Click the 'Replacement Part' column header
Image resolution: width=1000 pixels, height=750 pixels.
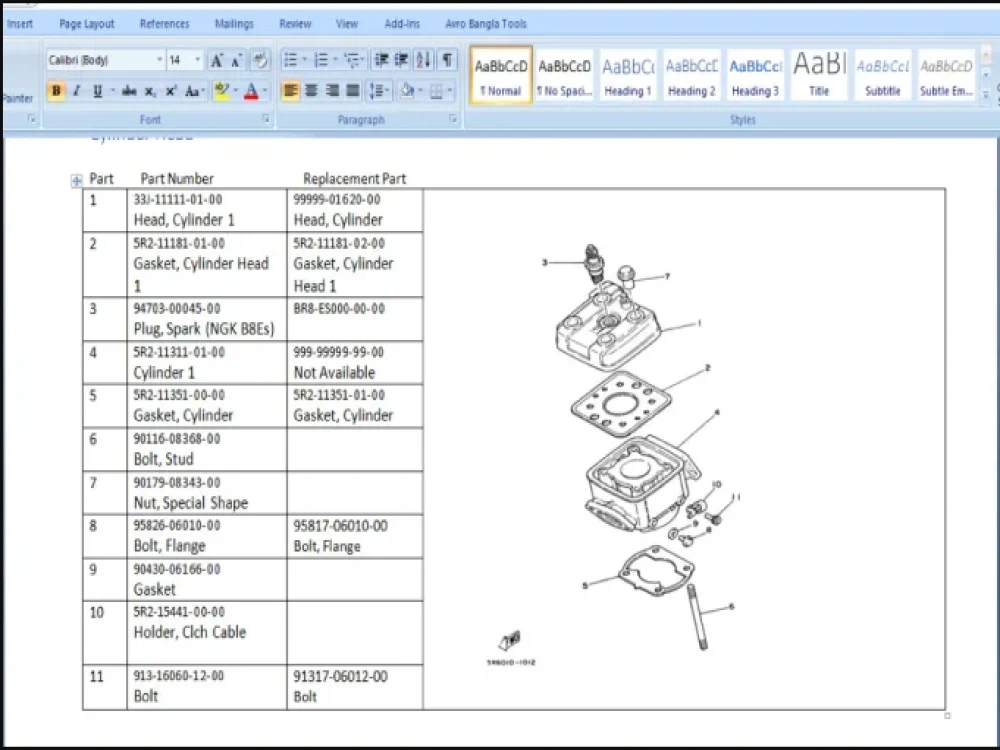(x=355, y=179)
